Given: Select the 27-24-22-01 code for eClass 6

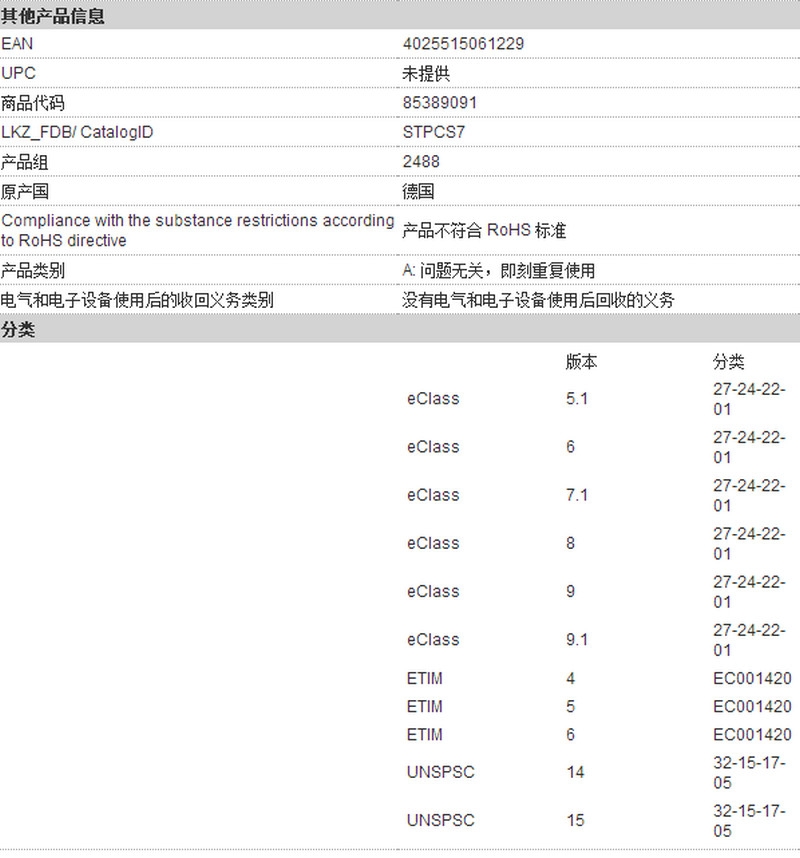Looking at the screenshot, I should point(749,447).
